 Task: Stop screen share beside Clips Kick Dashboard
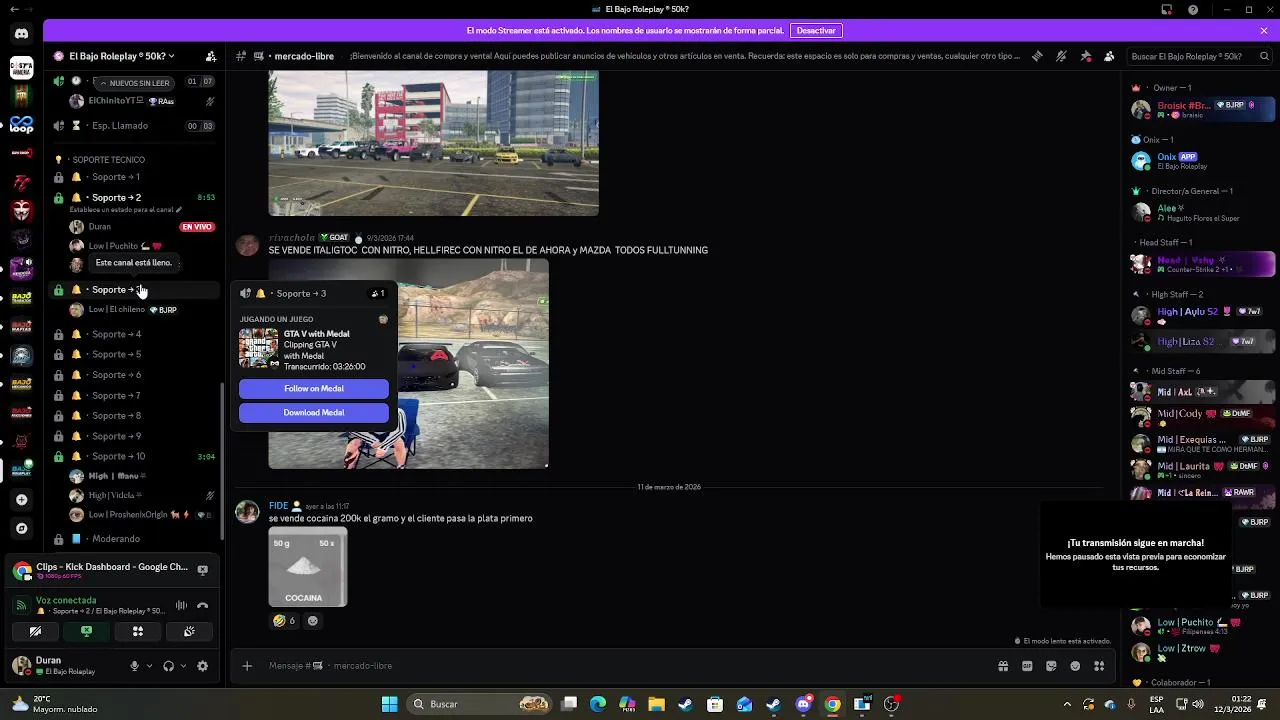point(202,570)
